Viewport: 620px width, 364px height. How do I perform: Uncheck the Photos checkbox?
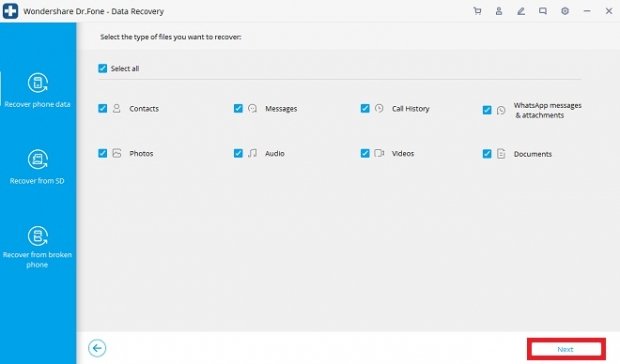click(102, 153)
